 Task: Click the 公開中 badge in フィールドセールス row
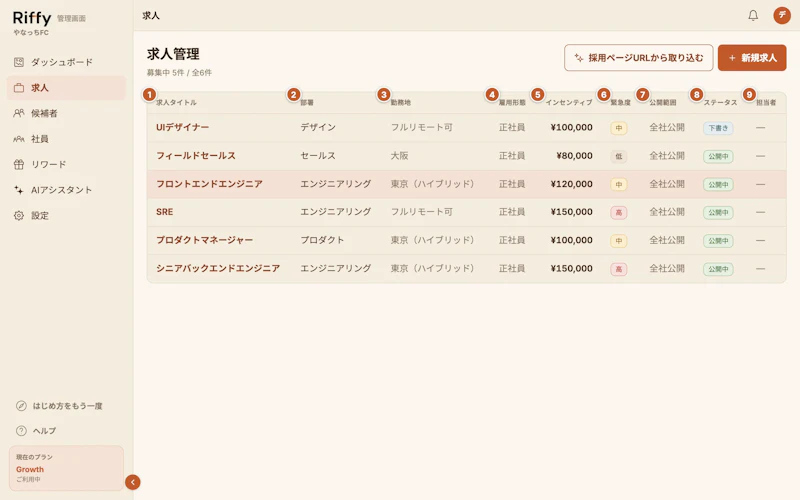(x=718, y=156)
